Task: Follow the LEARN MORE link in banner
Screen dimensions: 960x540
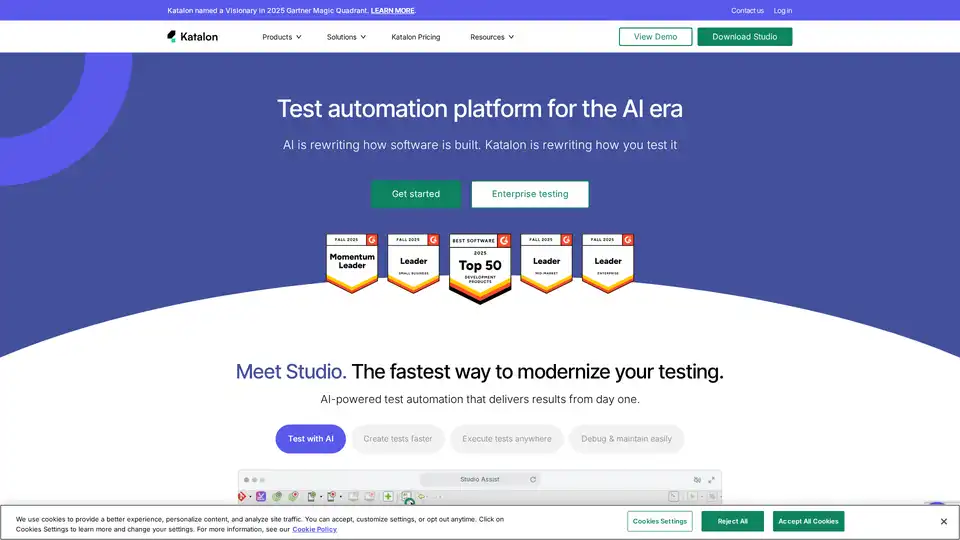Action: tap(392, 11)
